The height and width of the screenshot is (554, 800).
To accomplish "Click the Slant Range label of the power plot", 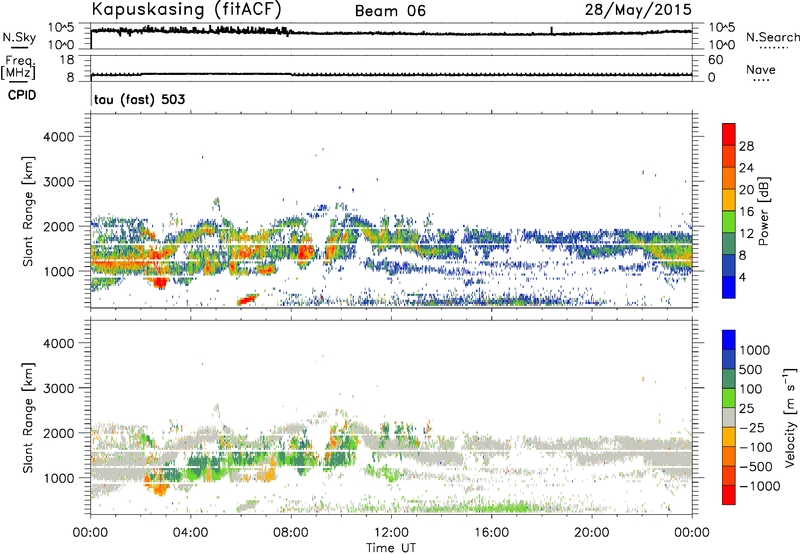I will coord(28,211).
